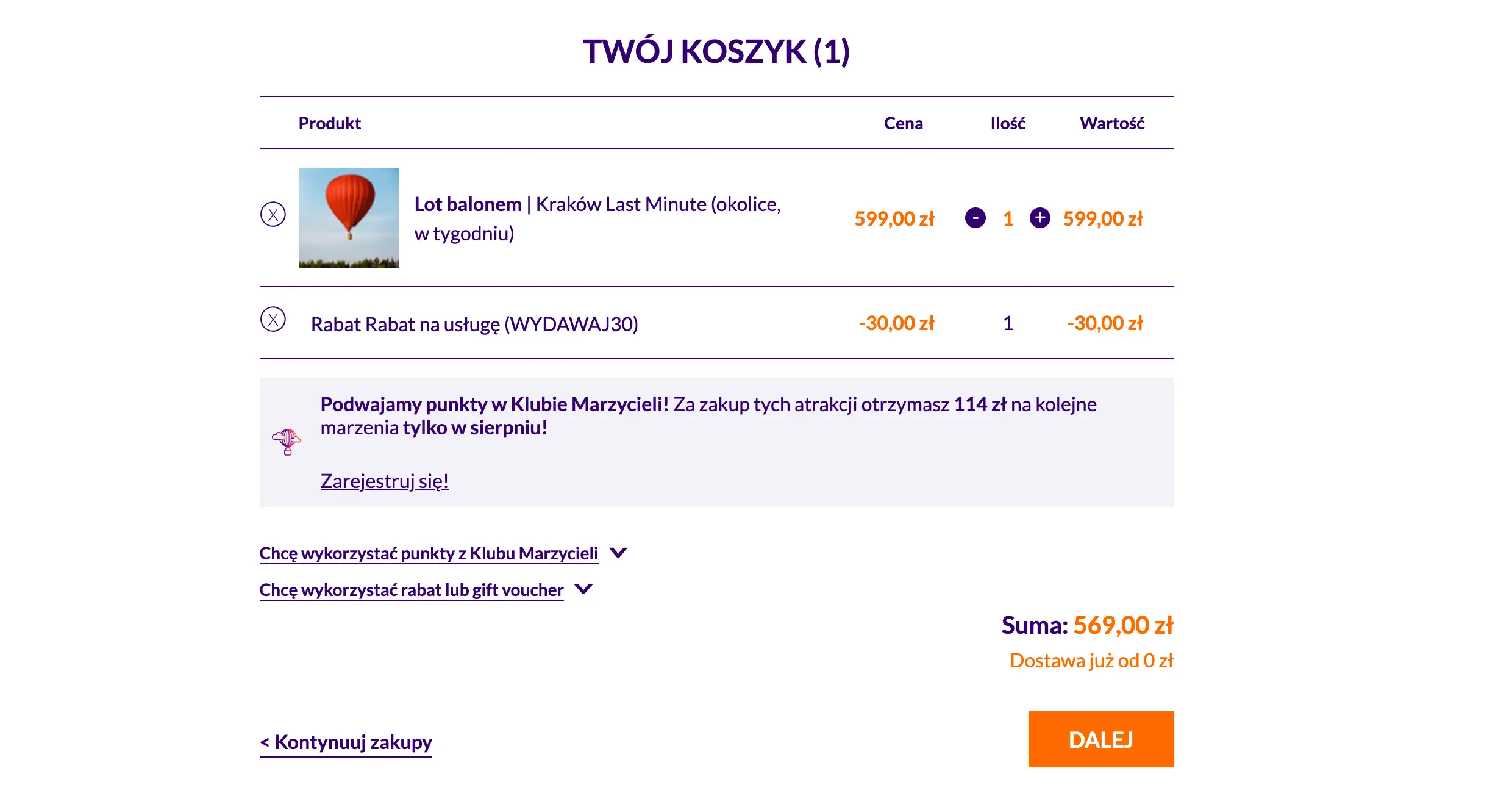Go back via Kontynuuj zakupy
The width and height of the screenshot is (1512, 804).
point(346,742)
